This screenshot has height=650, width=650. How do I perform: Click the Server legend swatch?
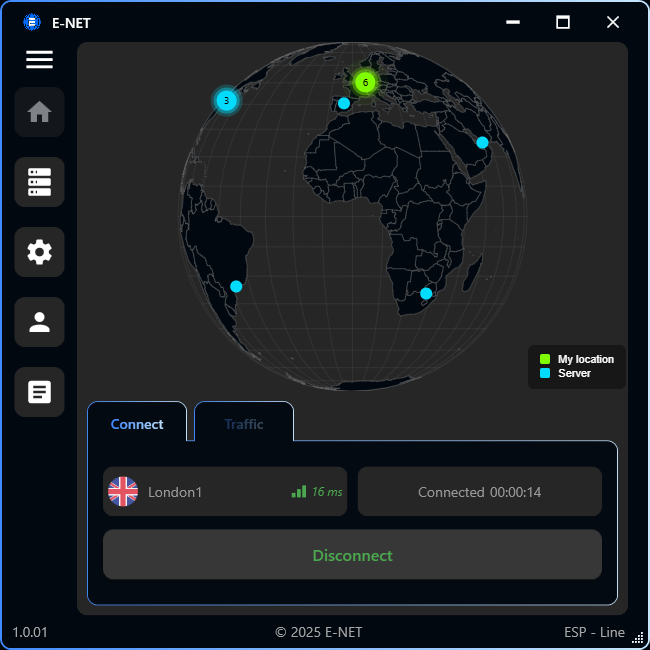pos(545,373)
